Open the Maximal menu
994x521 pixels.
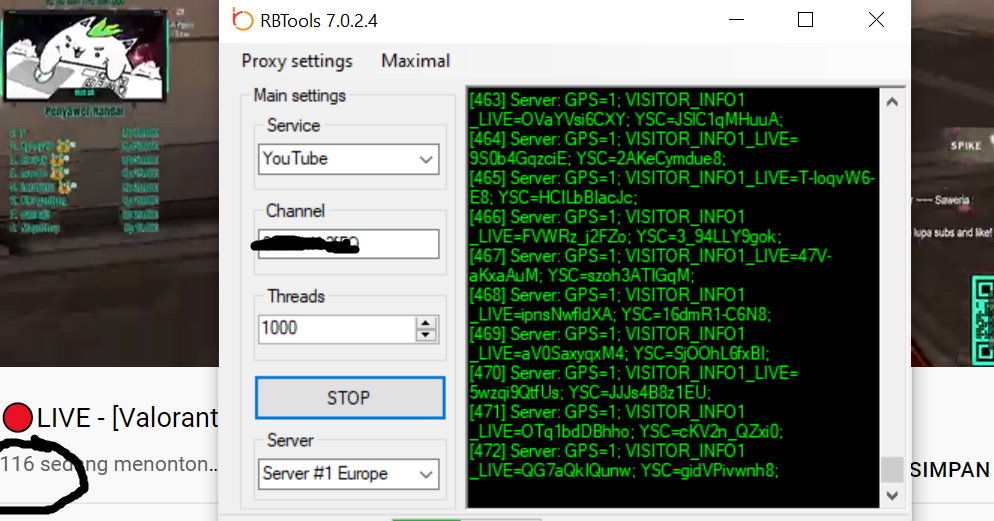(x=415, y=61)
